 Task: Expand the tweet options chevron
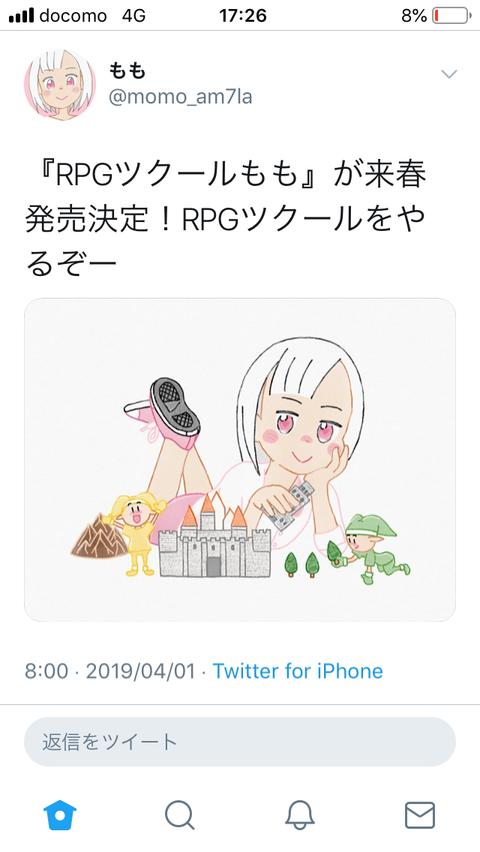point(449,74)
